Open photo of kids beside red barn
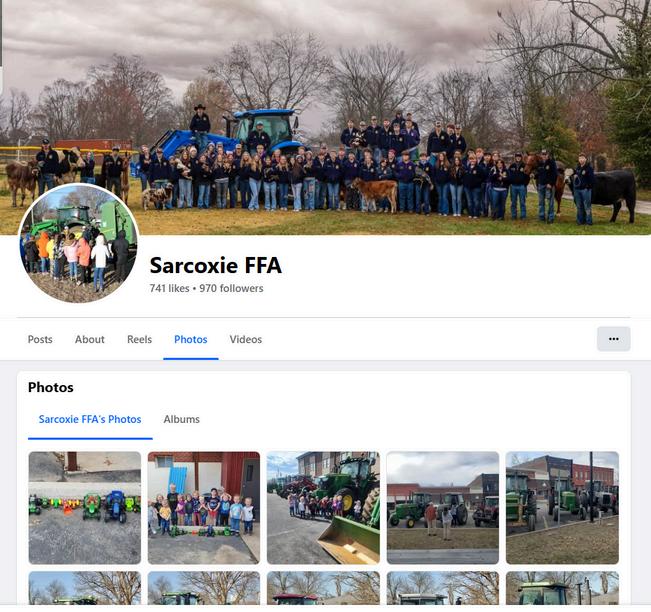Screen dimensions: 651x612 tap(204, 508)
